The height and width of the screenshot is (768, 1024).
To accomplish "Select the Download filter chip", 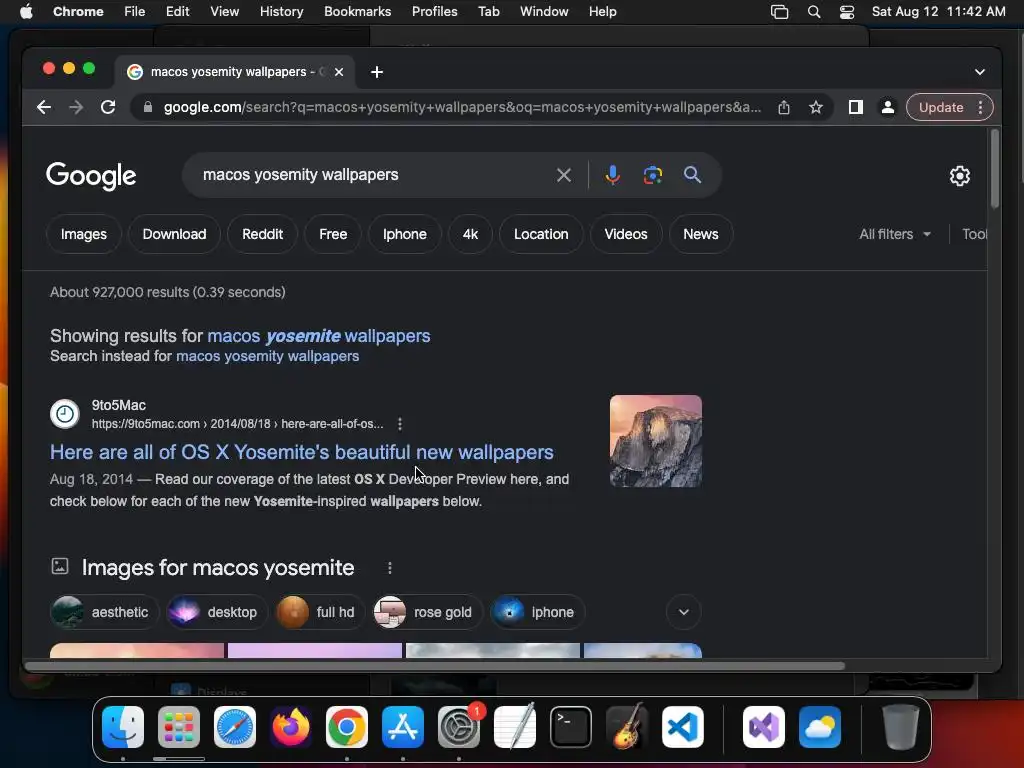I will pyautogui.click(x=174, y=234).
